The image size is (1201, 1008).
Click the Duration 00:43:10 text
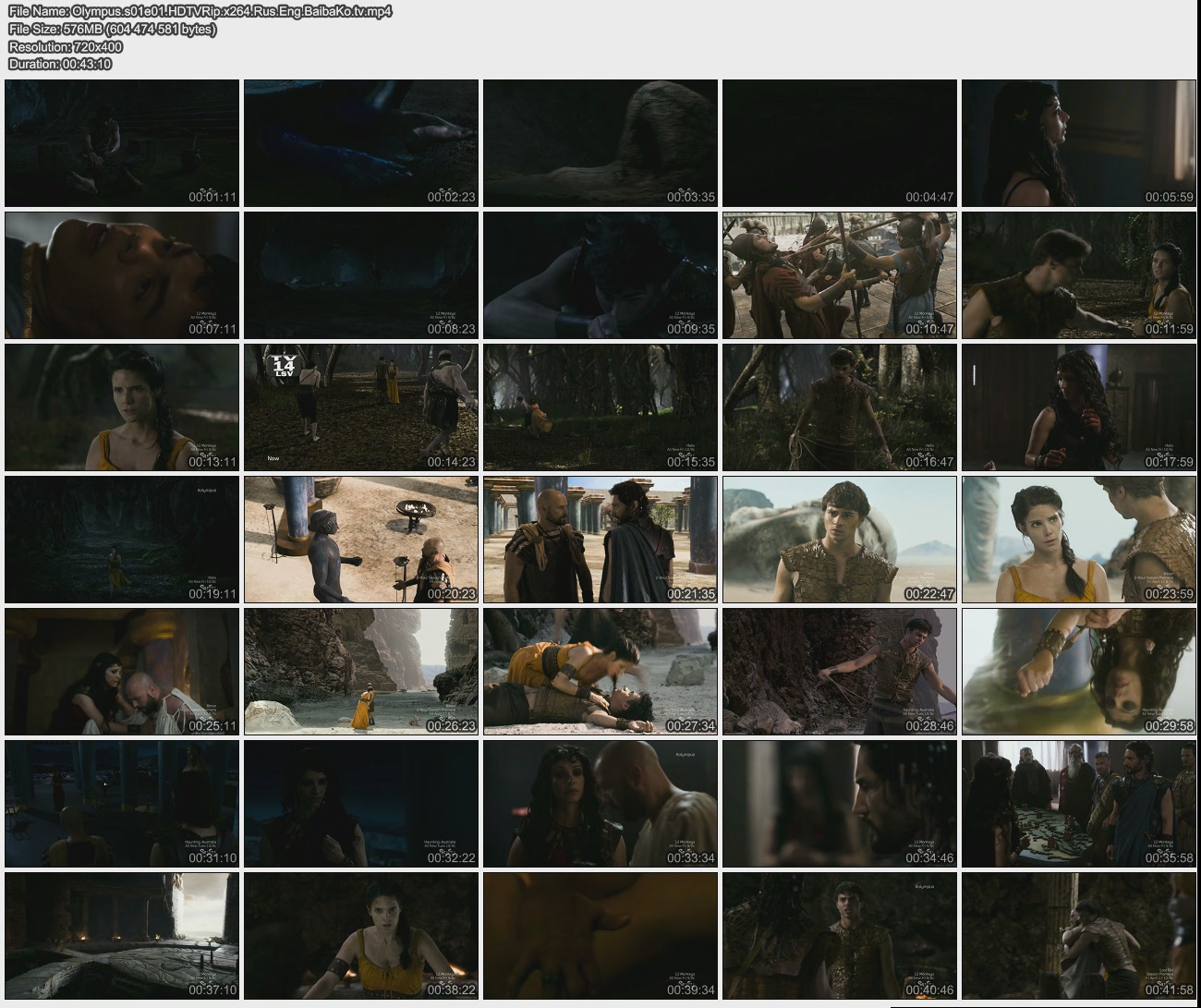click(60, 64)
